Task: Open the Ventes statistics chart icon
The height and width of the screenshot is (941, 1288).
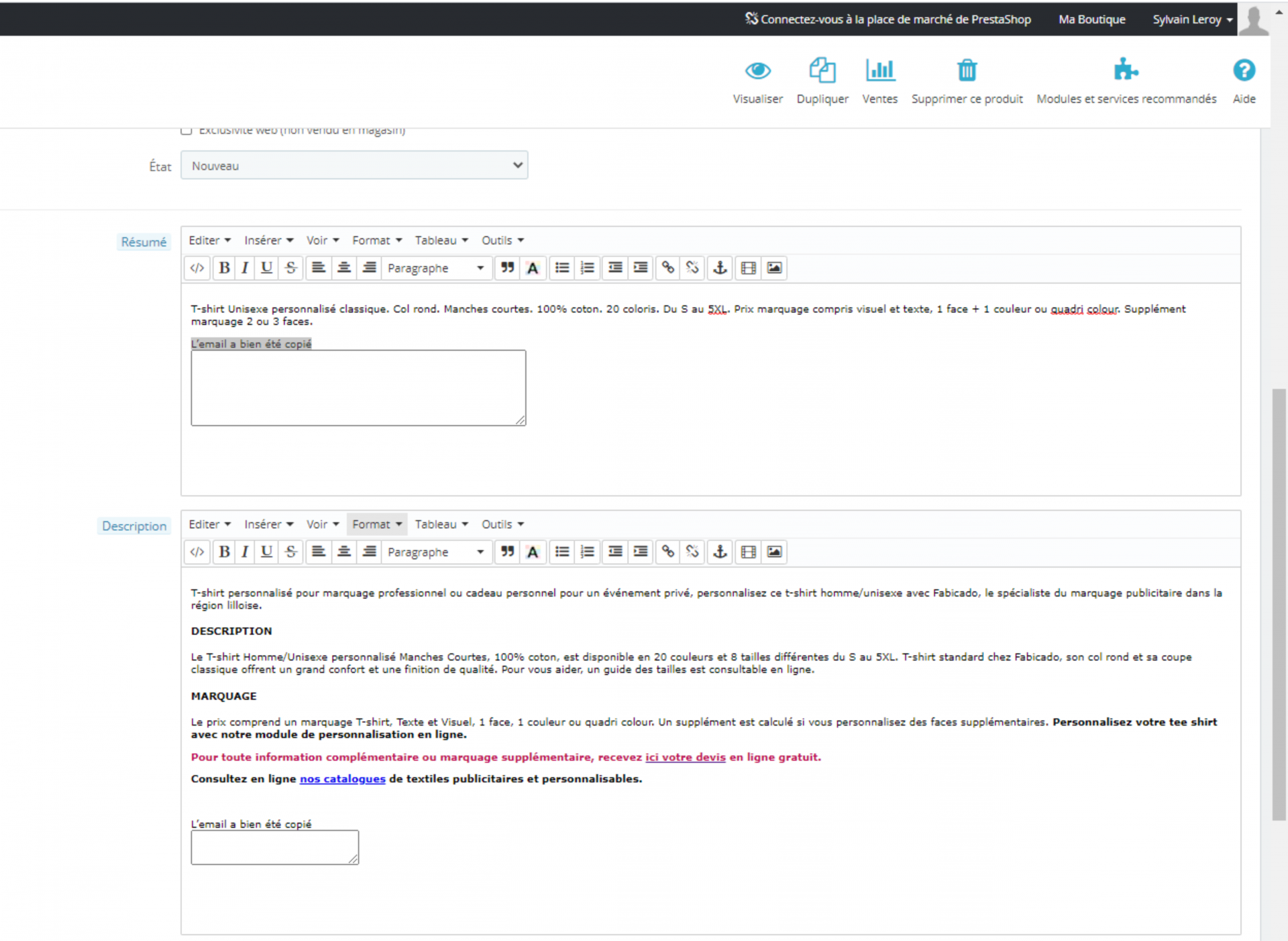Action: pos(879,70)
